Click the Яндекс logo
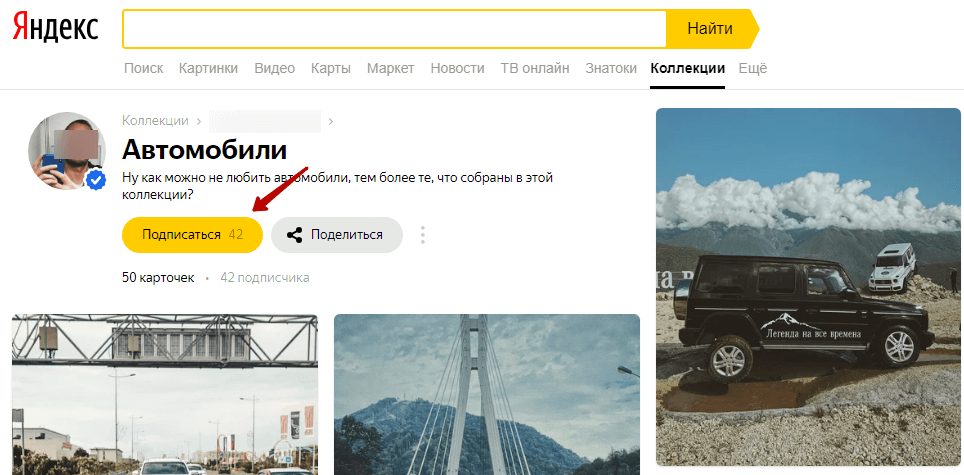The width and height of the screenshot is (964, 475). [55, 28]
